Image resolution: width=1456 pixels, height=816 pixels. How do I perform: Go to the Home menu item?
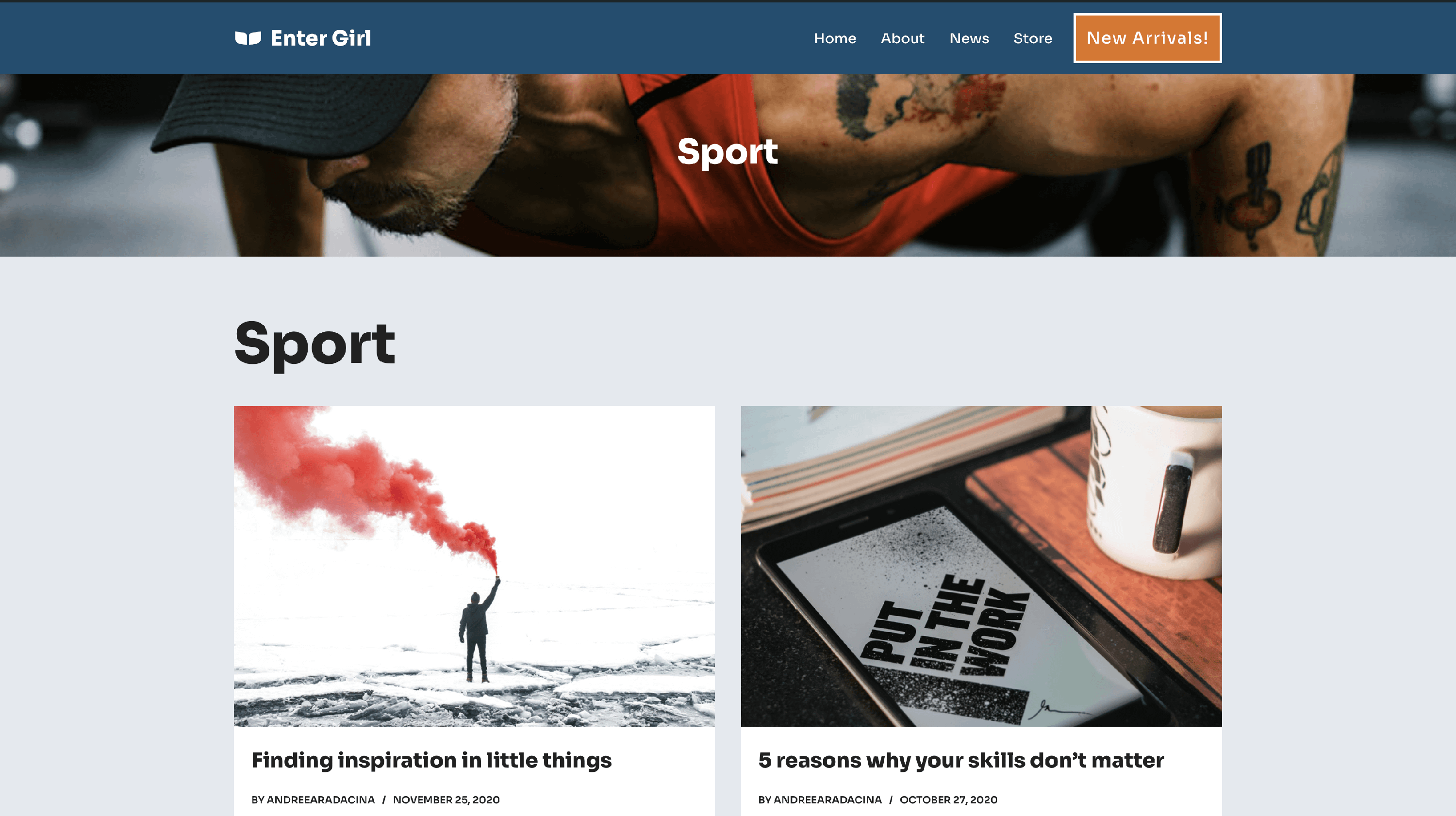coord(835,38)
